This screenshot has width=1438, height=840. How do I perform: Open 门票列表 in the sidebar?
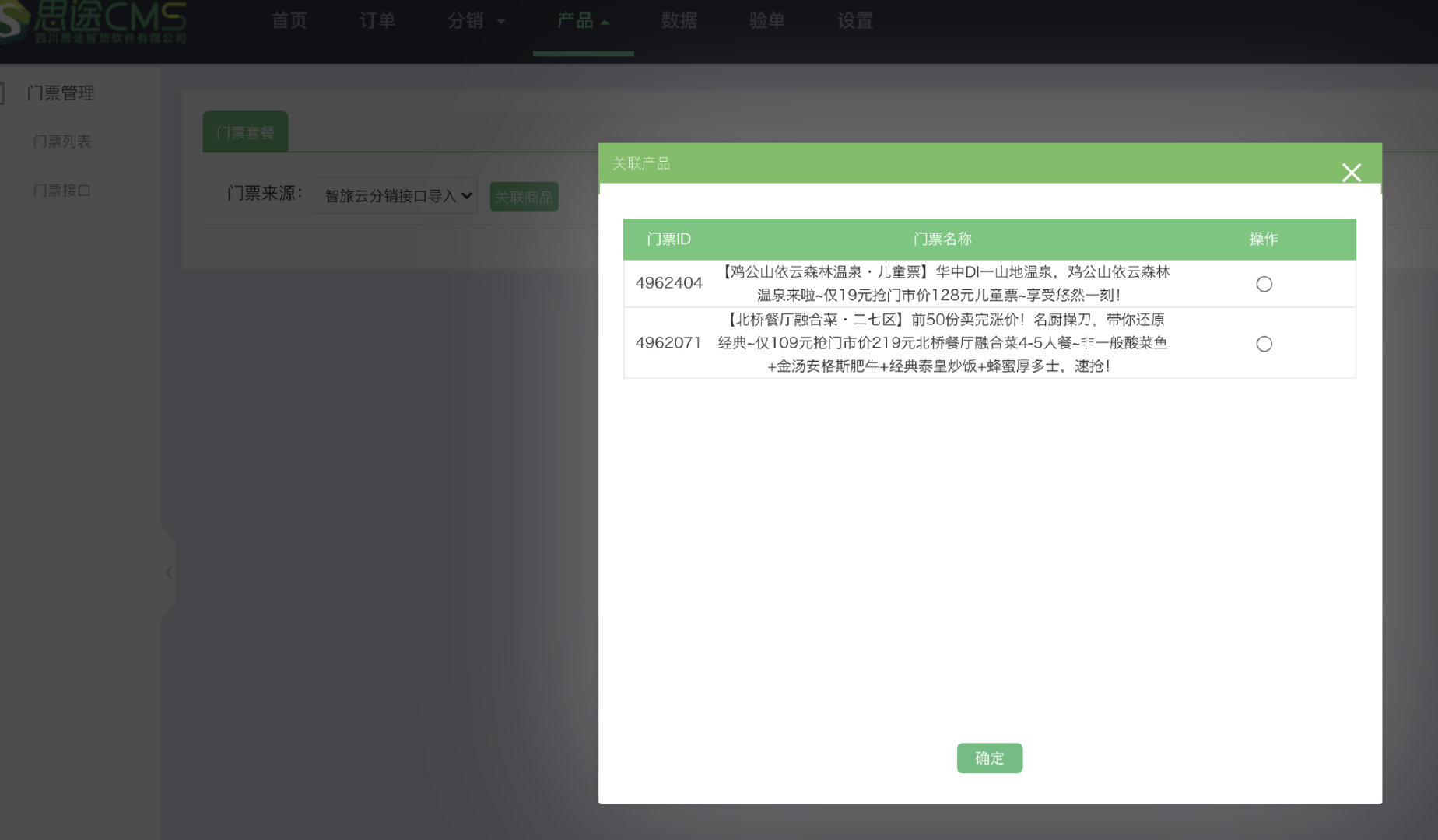point(62,142)
